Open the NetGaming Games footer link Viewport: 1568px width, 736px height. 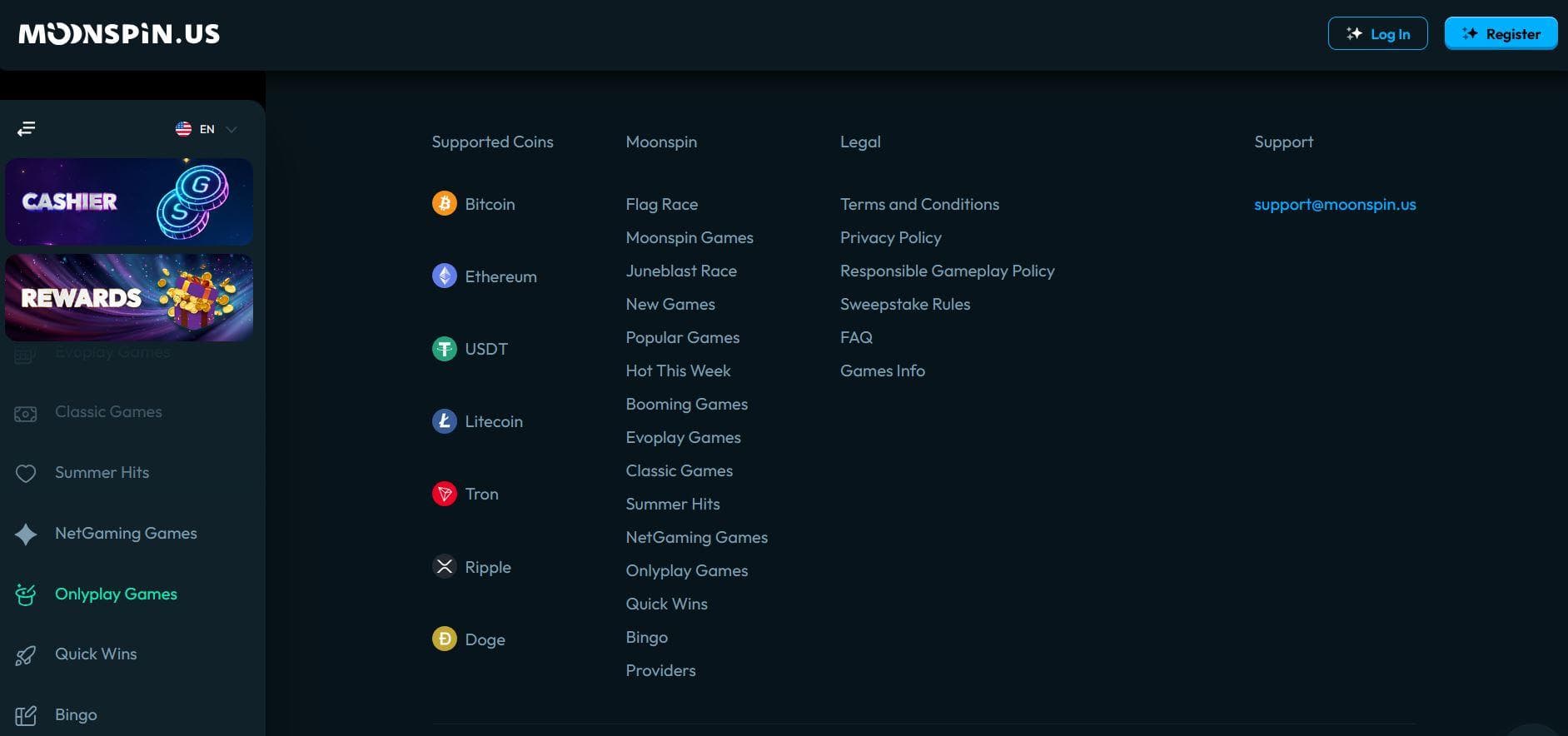[x=696, y=537]
